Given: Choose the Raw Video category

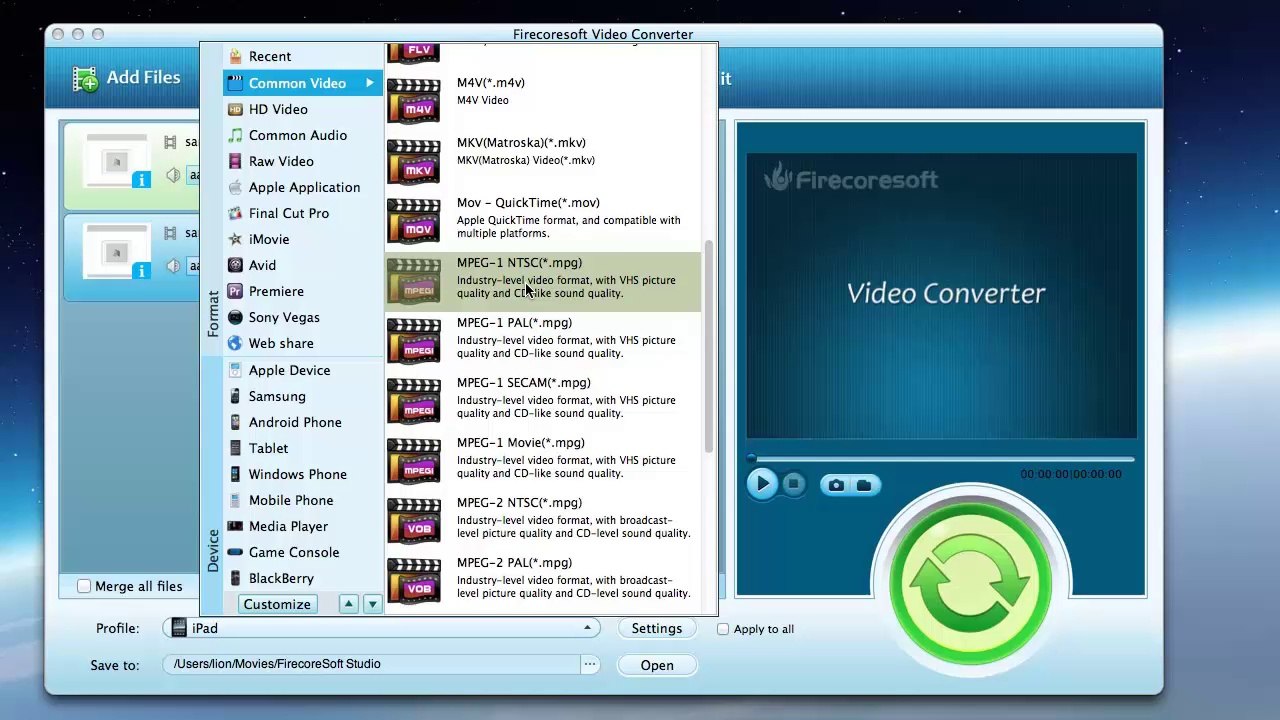Looking at the screenshot, I should click(281, 161).
